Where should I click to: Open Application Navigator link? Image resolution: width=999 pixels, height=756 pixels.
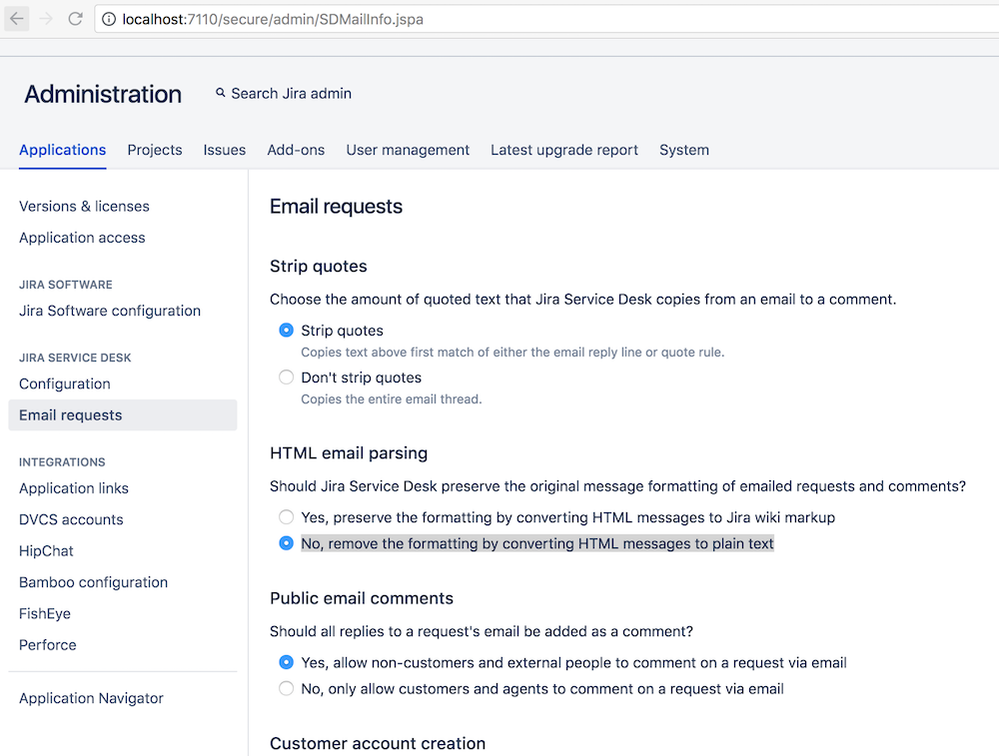[91, 698]
